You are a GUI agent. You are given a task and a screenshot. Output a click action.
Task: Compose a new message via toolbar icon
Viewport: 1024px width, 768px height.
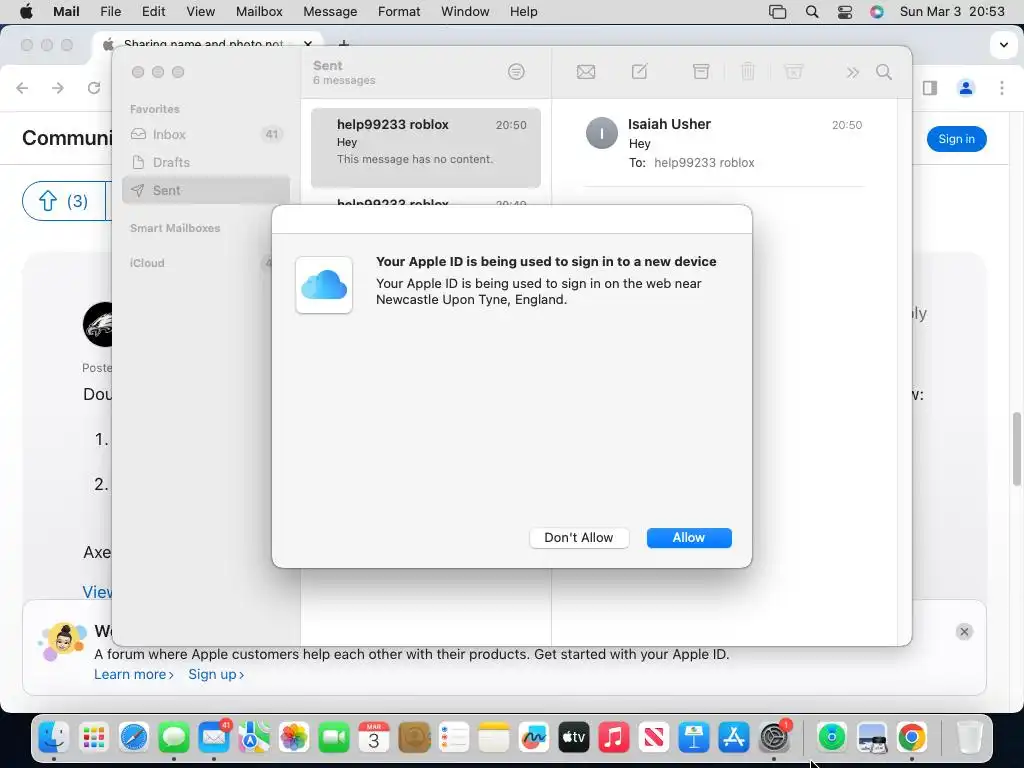pos(639,71)
